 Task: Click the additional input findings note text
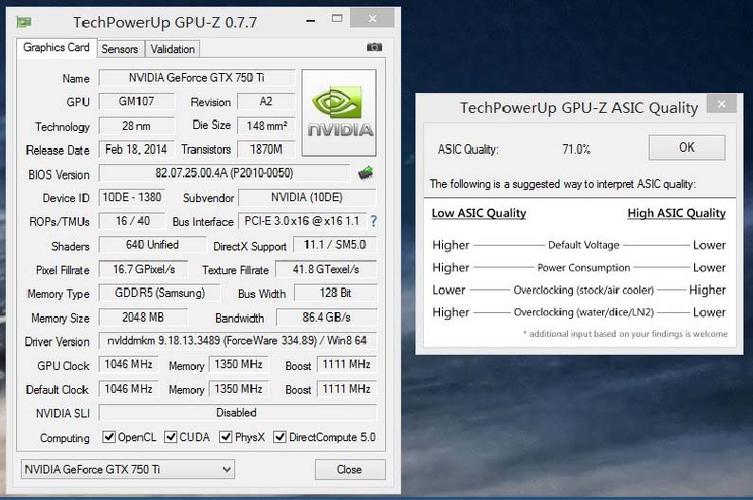[x=625, y=334]
